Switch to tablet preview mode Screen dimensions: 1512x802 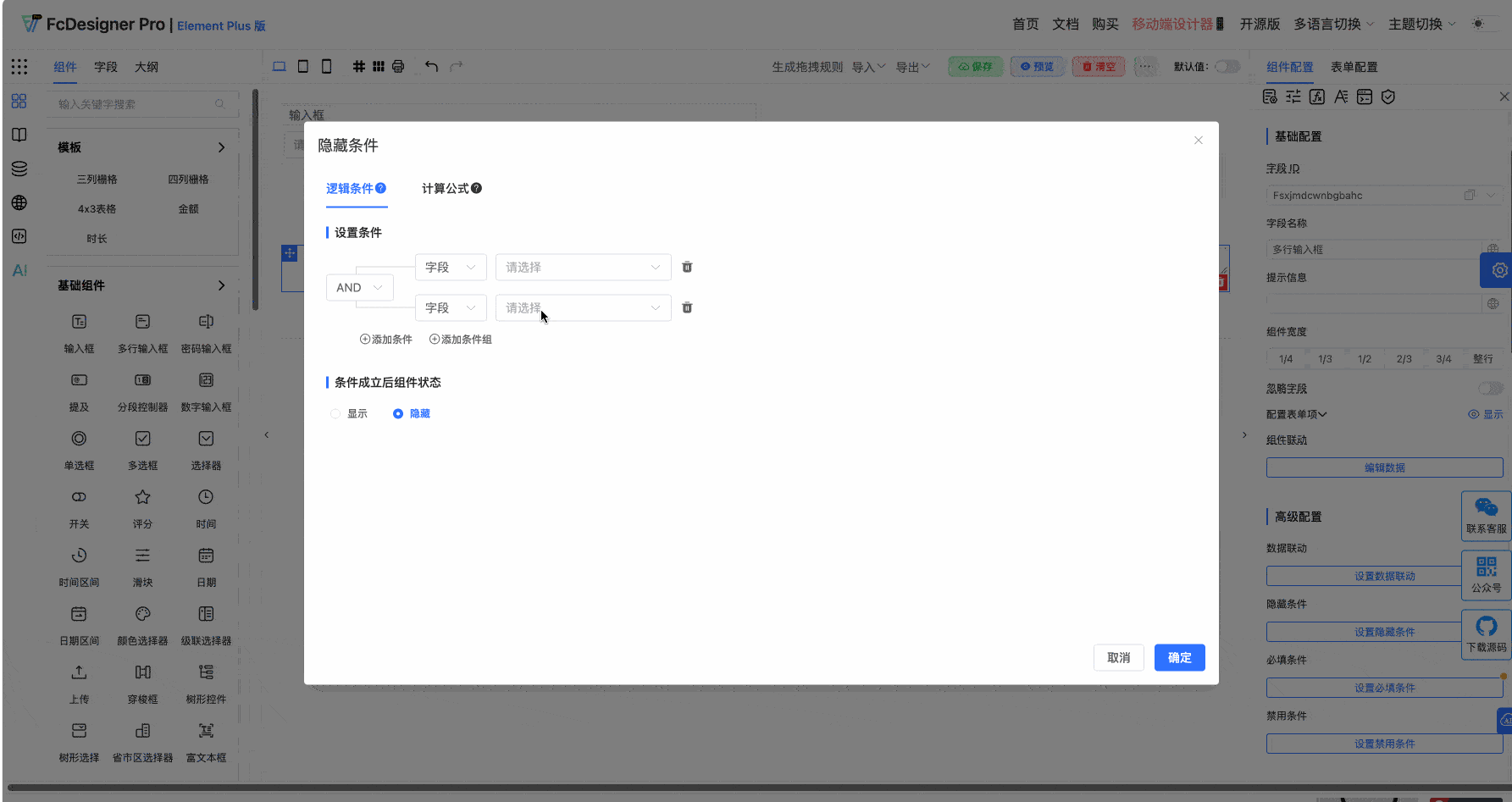(302, 65)
